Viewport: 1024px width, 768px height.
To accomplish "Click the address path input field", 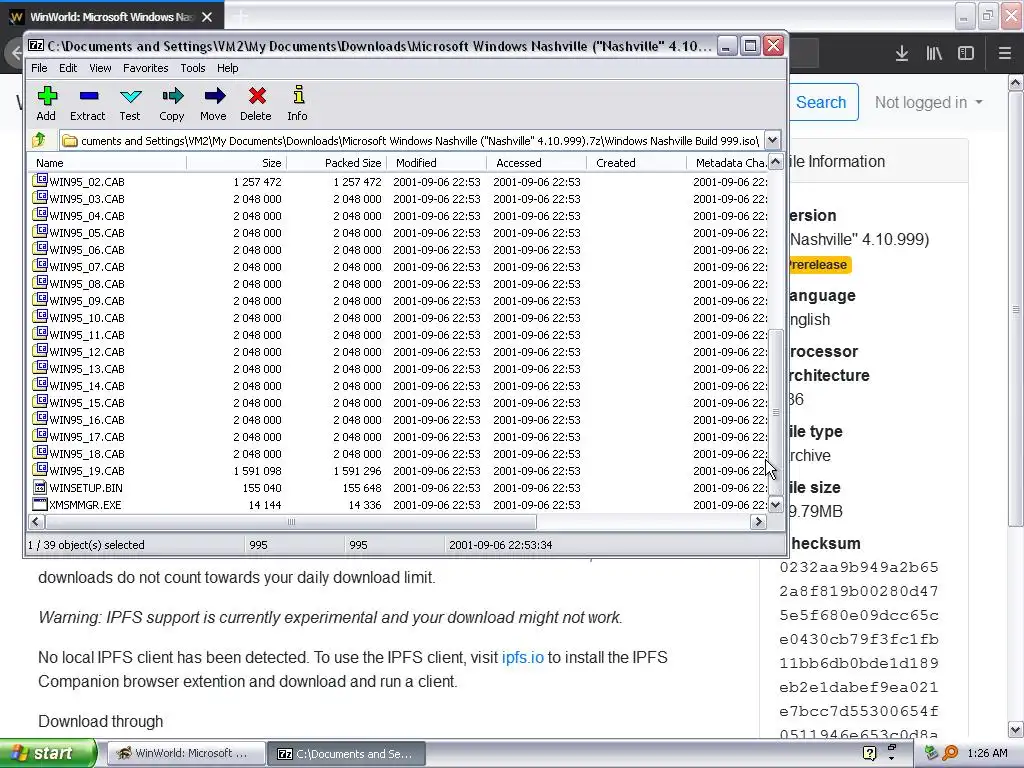I will 411,140.
